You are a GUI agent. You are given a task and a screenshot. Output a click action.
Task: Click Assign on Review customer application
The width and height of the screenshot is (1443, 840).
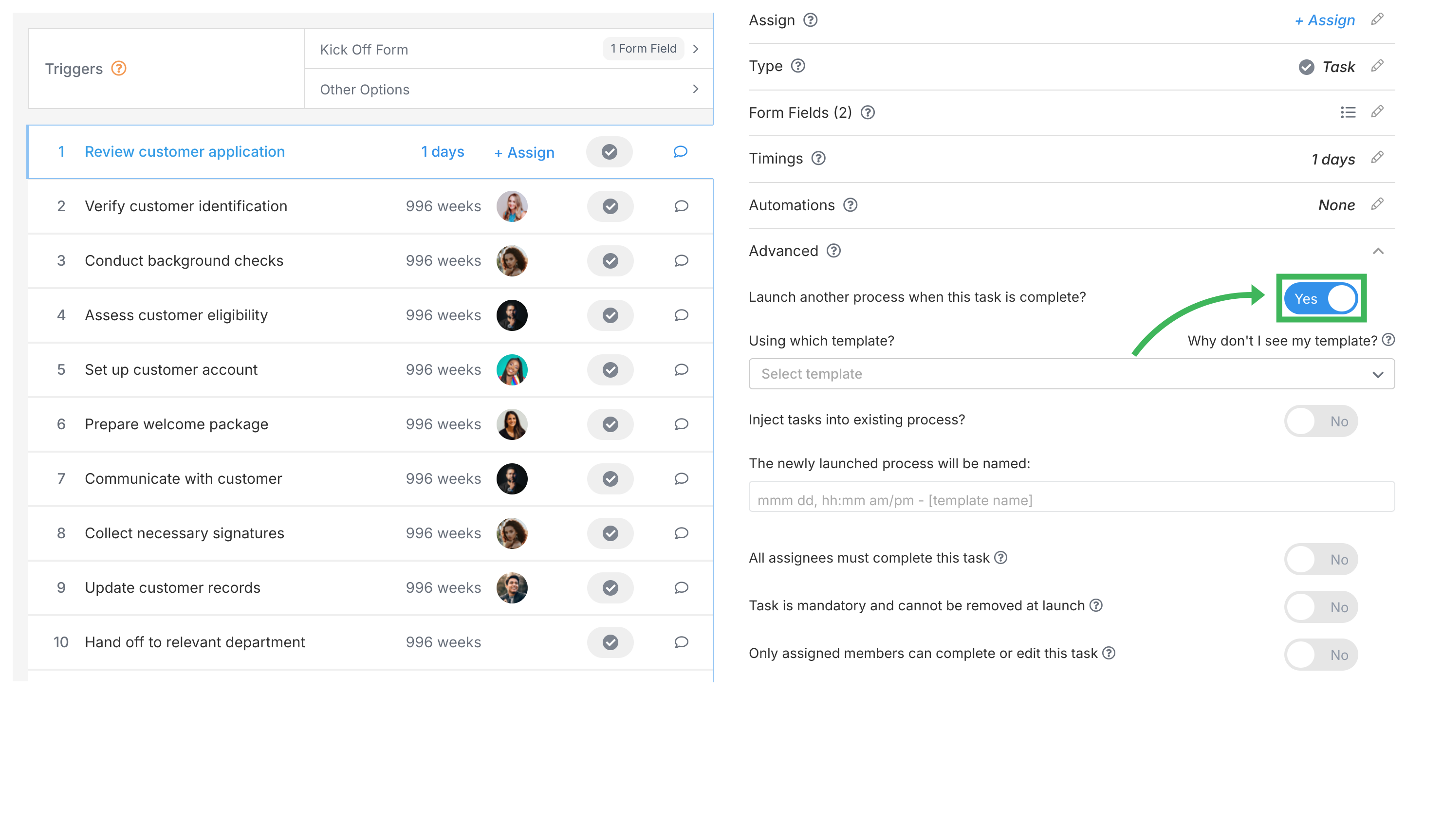pyautogui.click(x=523, y=152)
